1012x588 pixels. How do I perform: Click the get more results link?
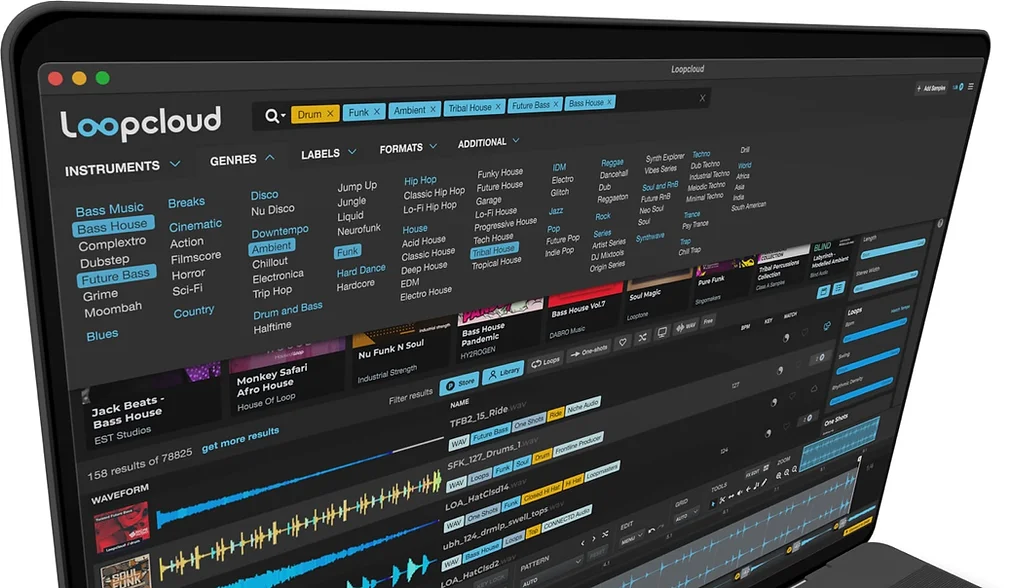point(241,440)
